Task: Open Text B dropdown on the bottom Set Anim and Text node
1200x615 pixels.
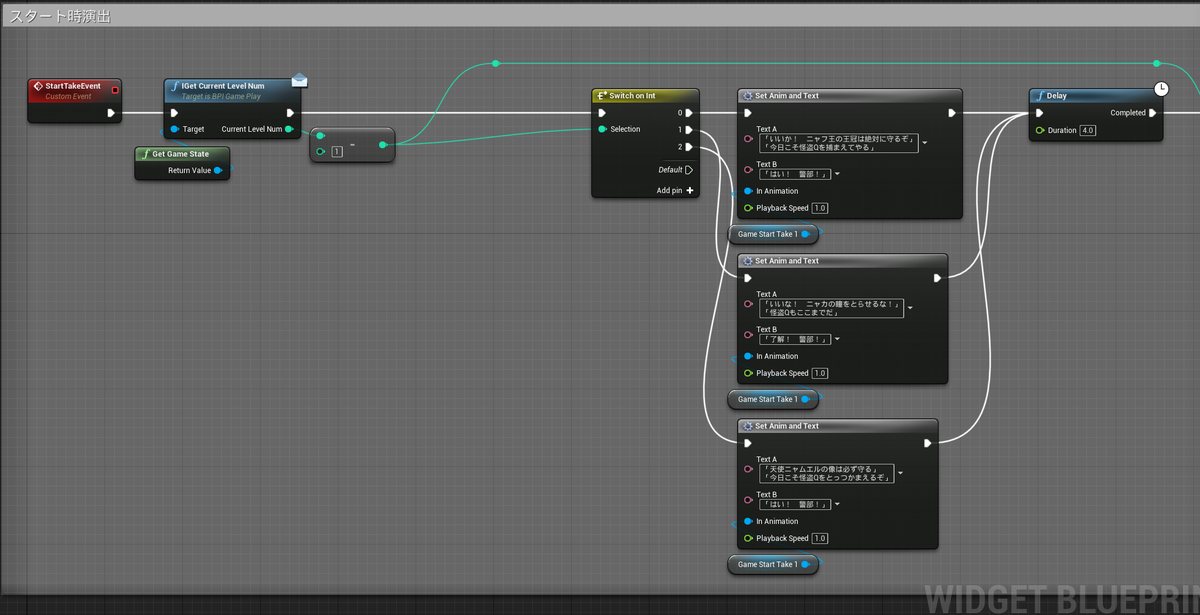Action: pos(836,504)
